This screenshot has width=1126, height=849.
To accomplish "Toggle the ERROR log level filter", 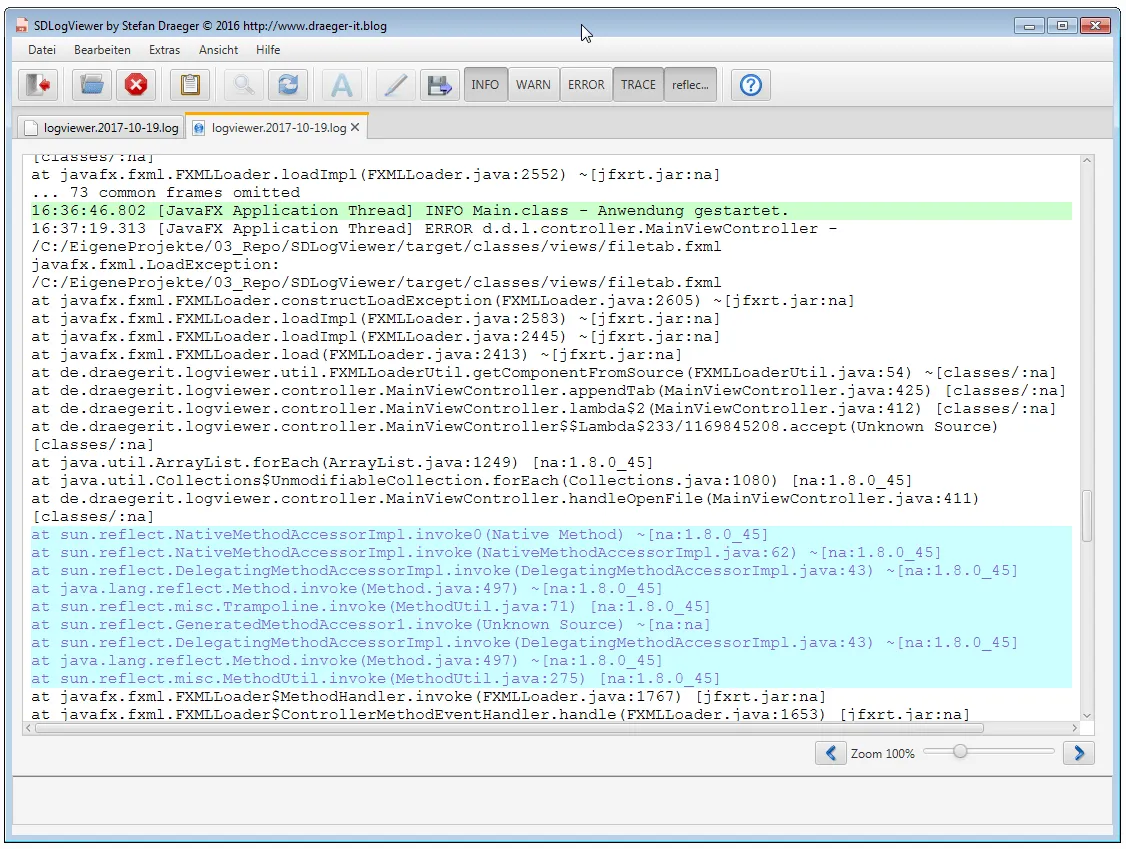I will point(586,85).
